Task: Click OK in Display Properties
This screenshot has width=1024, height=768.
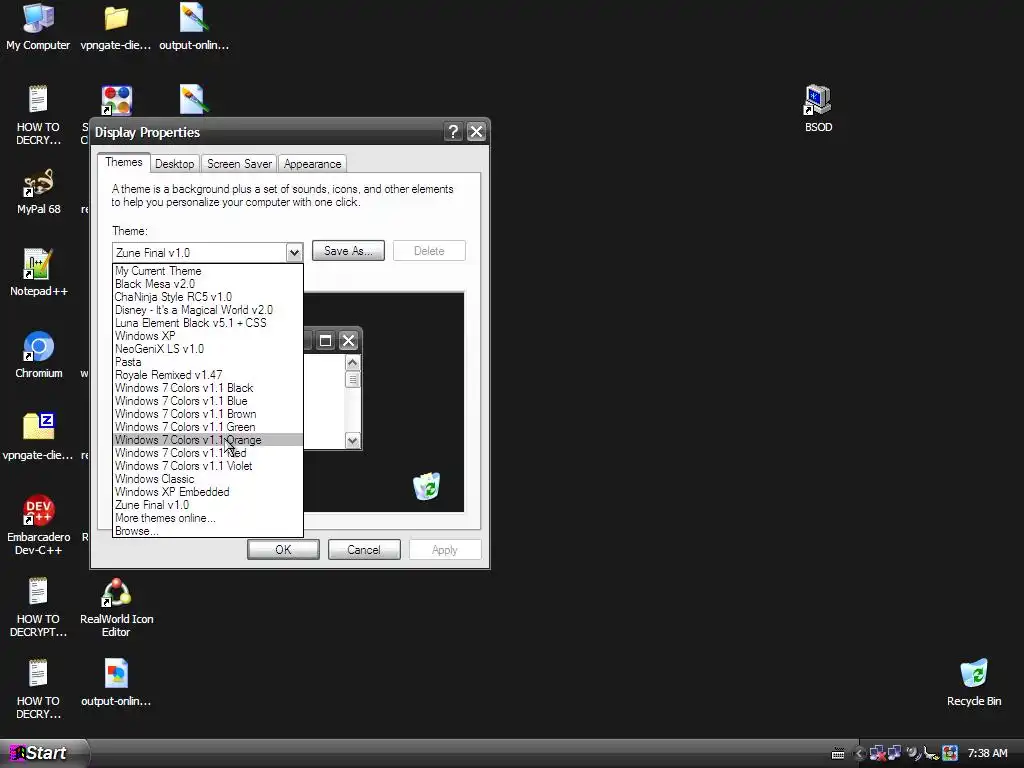Action: (283, 550)
